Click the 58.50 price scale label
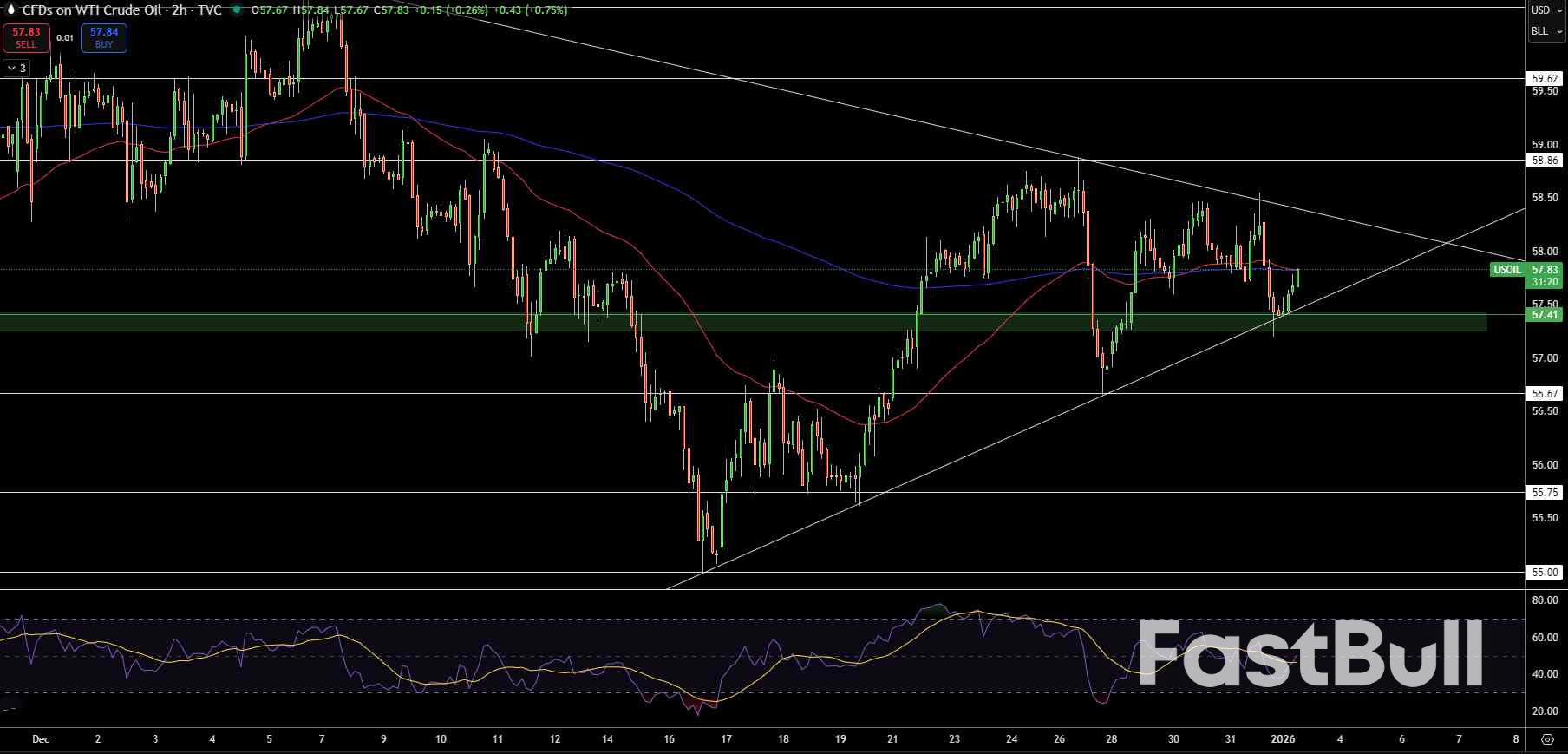The image size is (1568, 754). 1545,198
